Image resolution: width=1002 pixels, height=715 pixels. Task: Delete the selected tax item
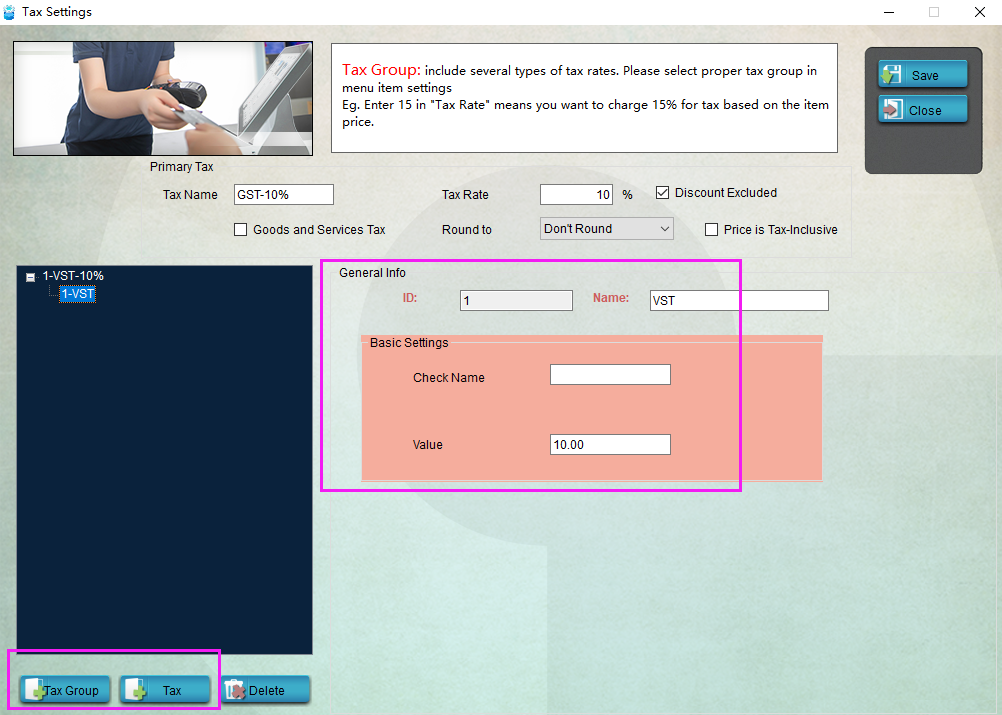(265, 690)
